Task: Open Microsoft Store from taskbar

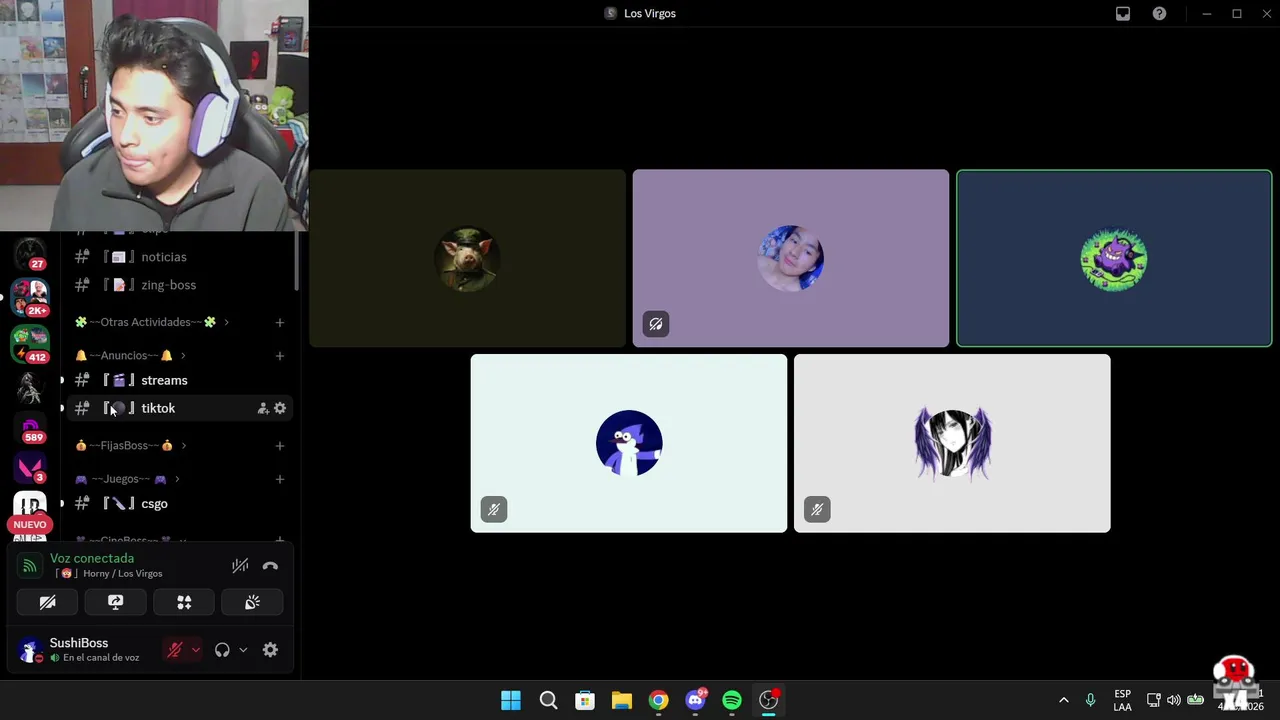Action: coord(585,700)
